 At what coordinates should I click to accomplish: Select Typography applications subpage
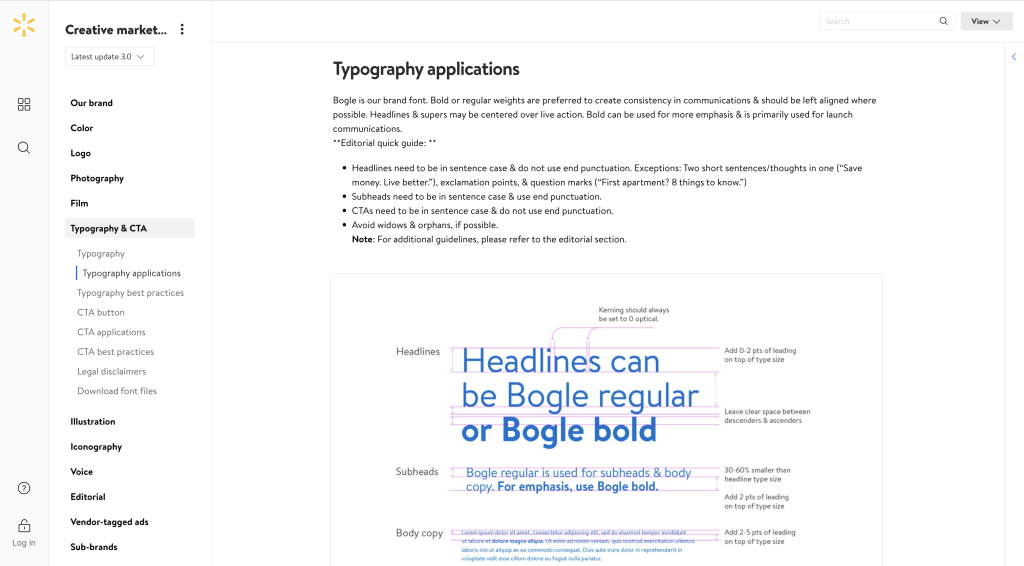131,274
